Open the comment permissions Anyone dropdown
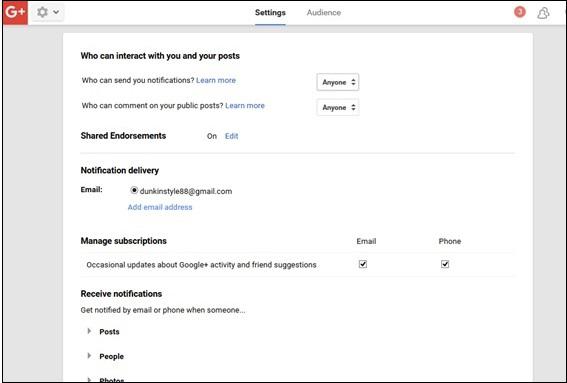 (338, 107)
